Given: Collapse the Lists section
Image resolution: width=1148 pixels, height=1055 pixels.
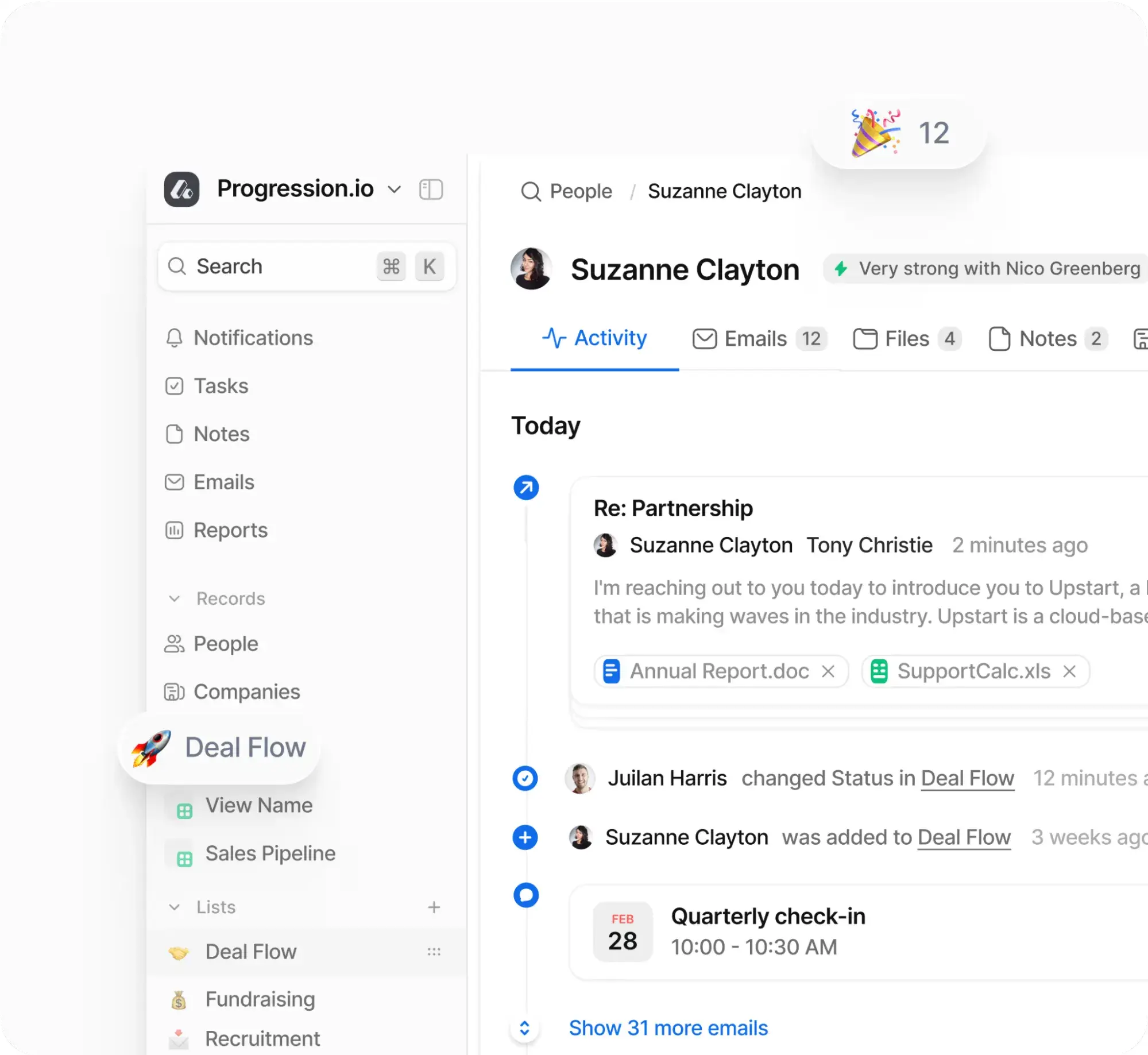Looking at the screenshot, I should [x=174, y=907].
